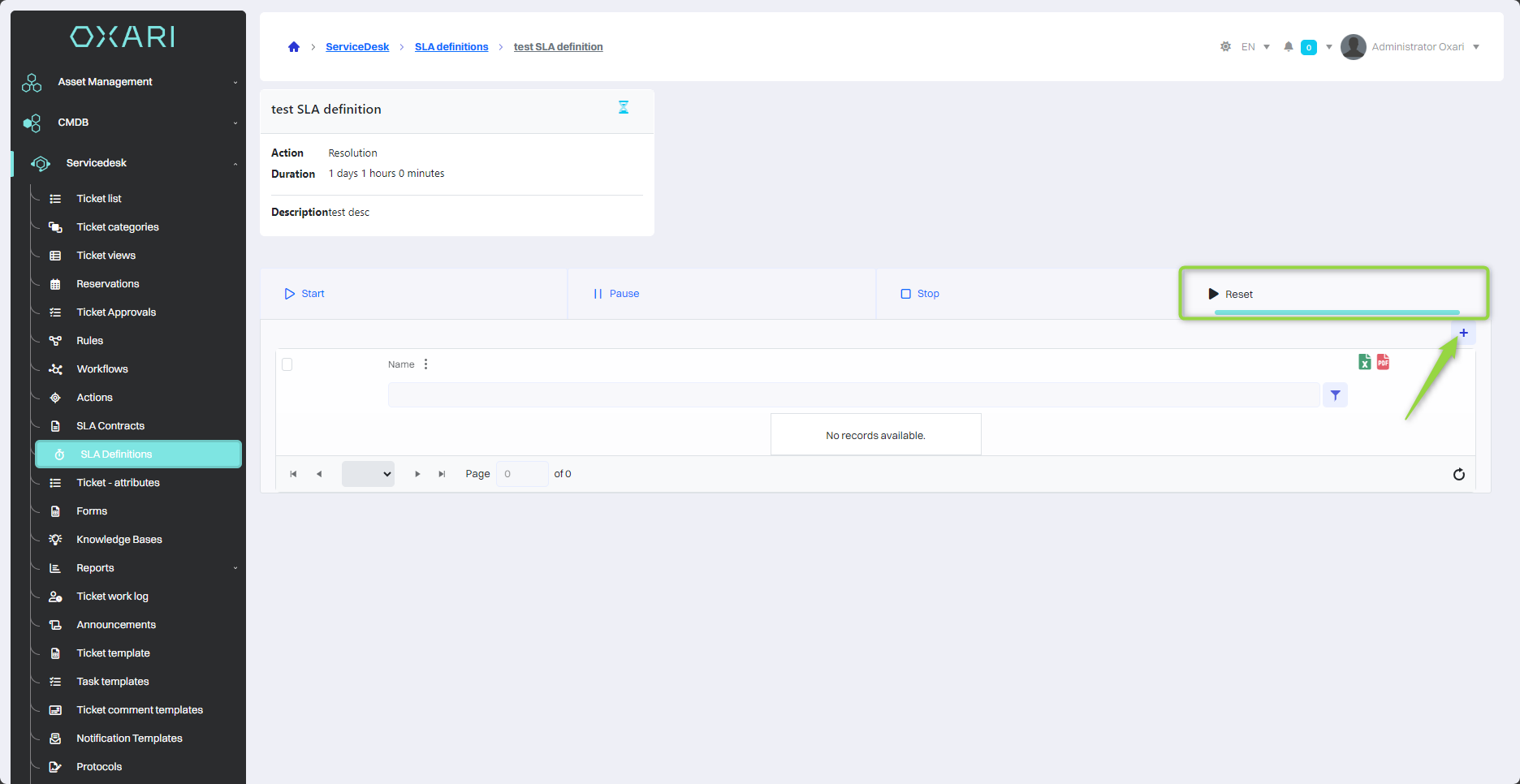The height and width of the screenshot is (784, 1520).
Task: Click the hourglass icon on SLA card
Action: 624,108
